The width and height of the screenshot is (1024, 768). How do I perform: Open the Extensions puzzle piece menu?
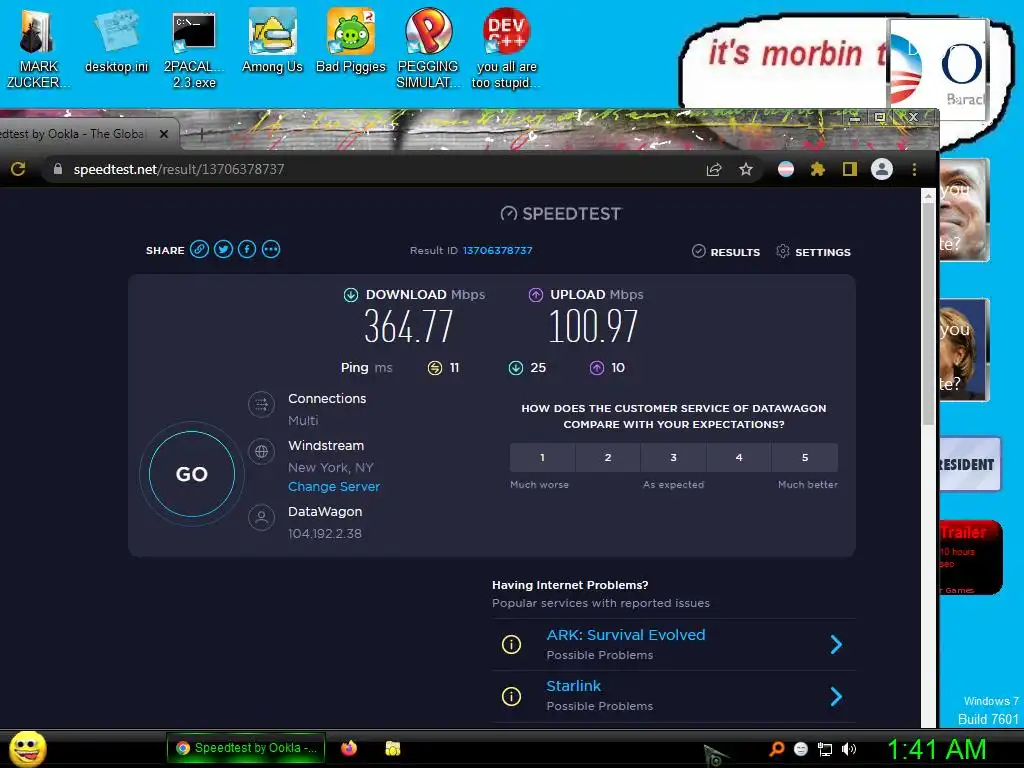pyautogui.click(x=818, y=170)
